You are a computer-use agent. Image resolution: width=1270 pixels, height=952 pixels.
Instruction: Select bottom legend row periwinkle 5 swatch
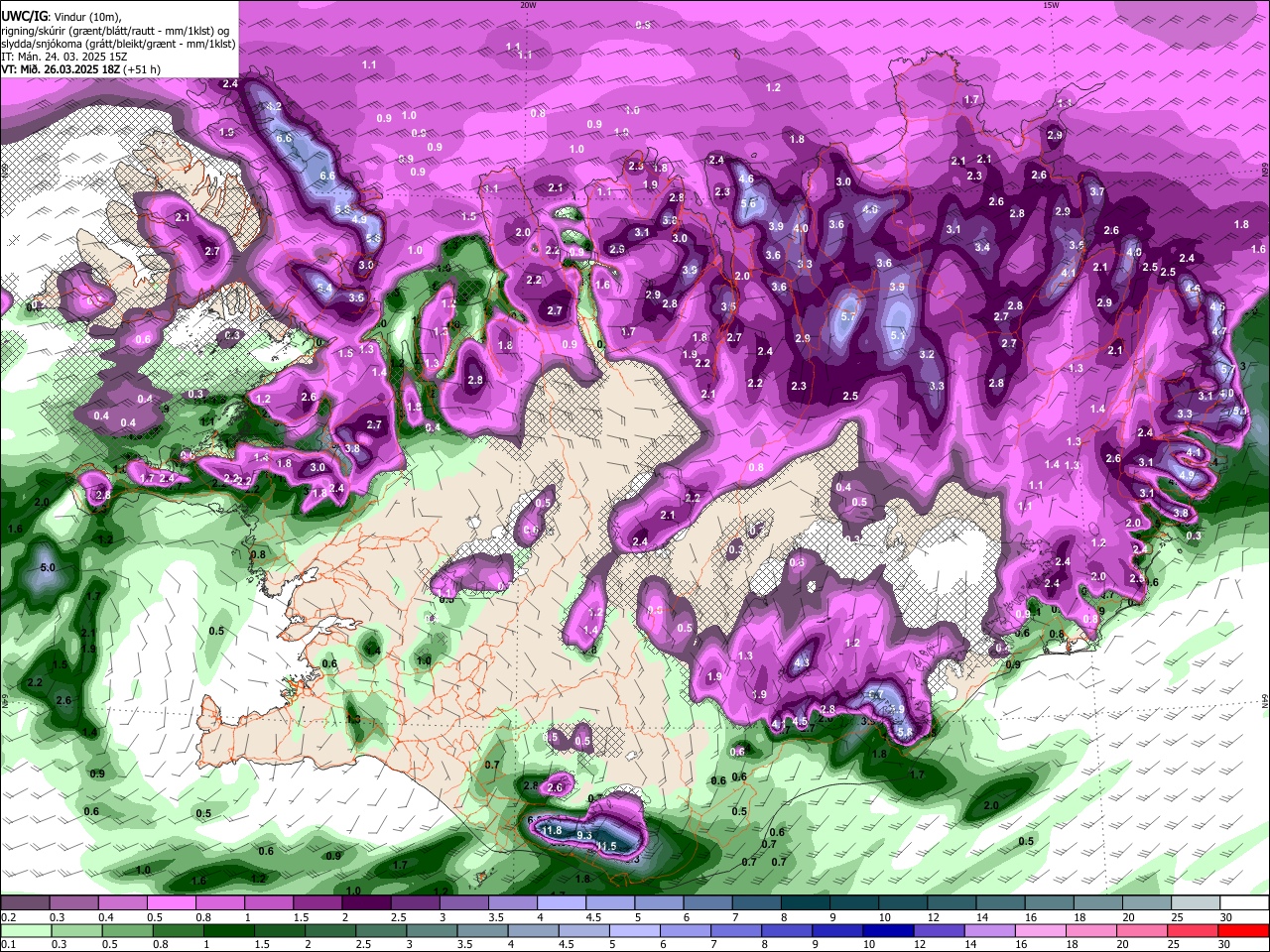pyautogui.click(x=635, y=930)
